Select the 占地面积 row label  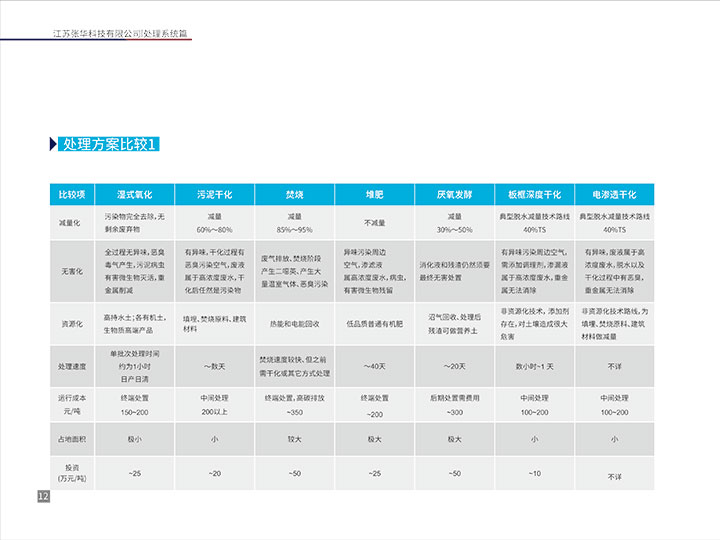pyautogui.click(x=72, y=438)
